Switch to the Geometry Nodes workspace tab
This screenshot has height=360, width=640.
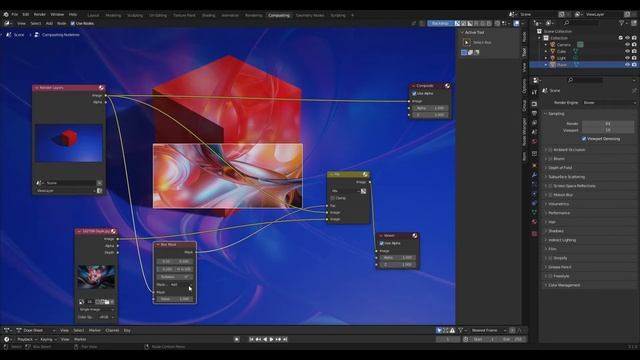[x=310, y=15]
